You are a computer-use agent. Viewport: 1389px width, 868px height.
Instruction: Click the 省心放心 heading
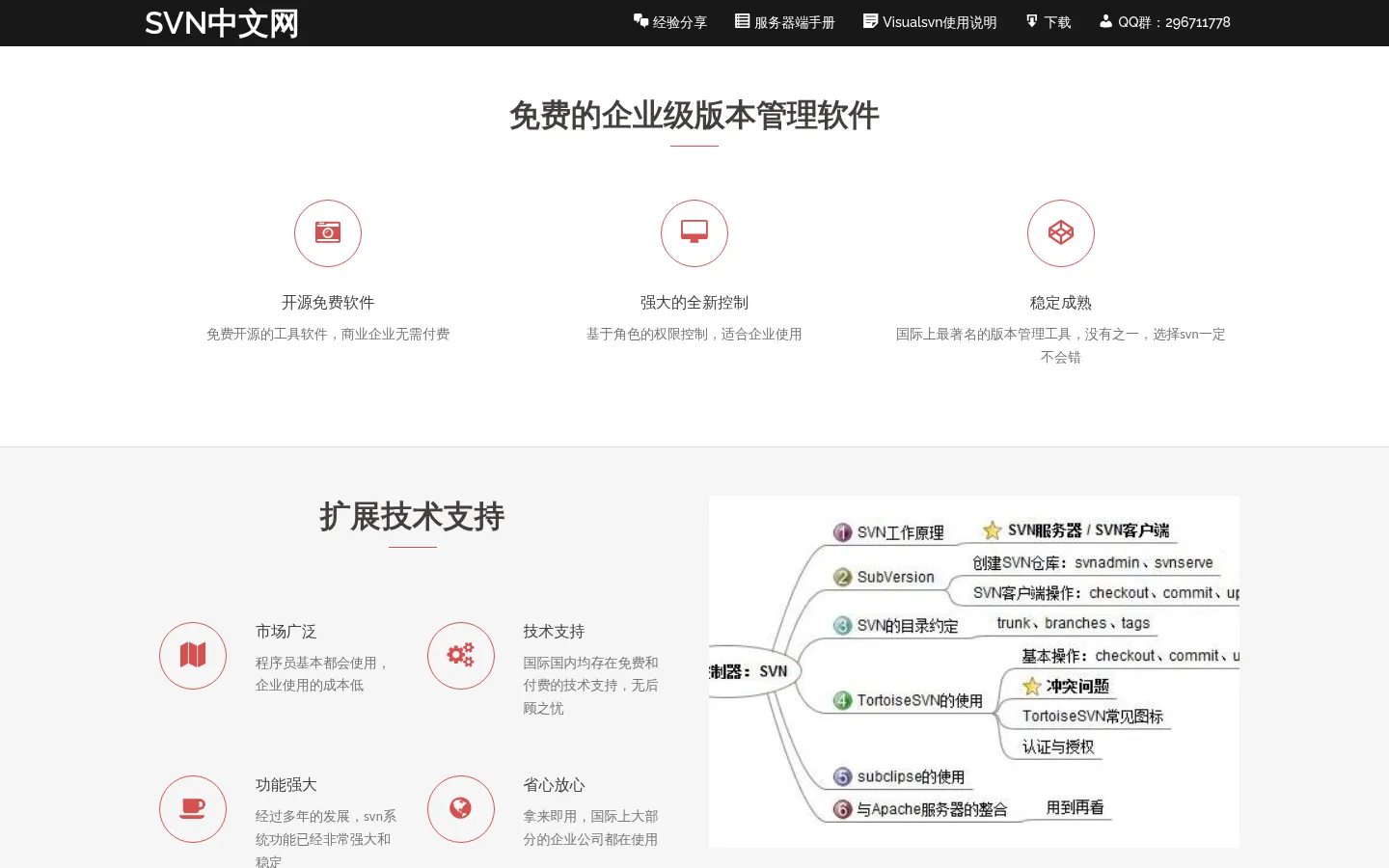pos(555,785)
